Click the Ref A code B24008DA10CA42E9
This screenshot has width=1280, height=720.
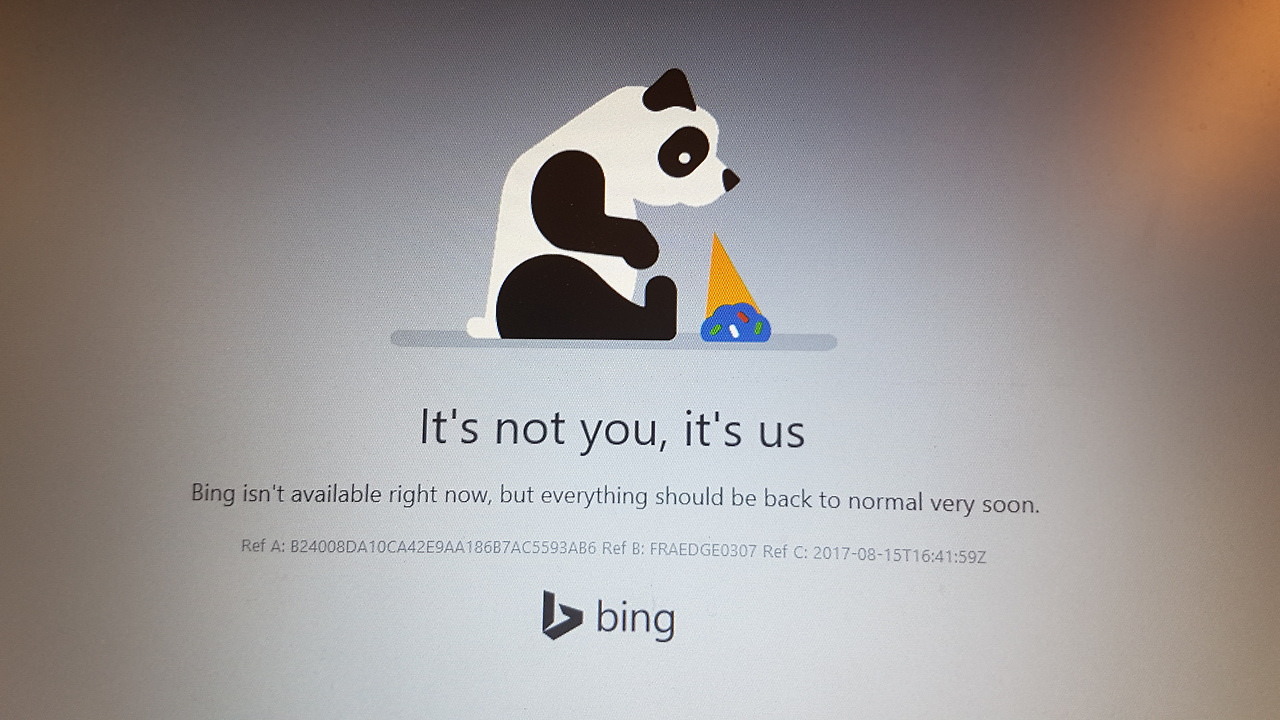point(443,548)
